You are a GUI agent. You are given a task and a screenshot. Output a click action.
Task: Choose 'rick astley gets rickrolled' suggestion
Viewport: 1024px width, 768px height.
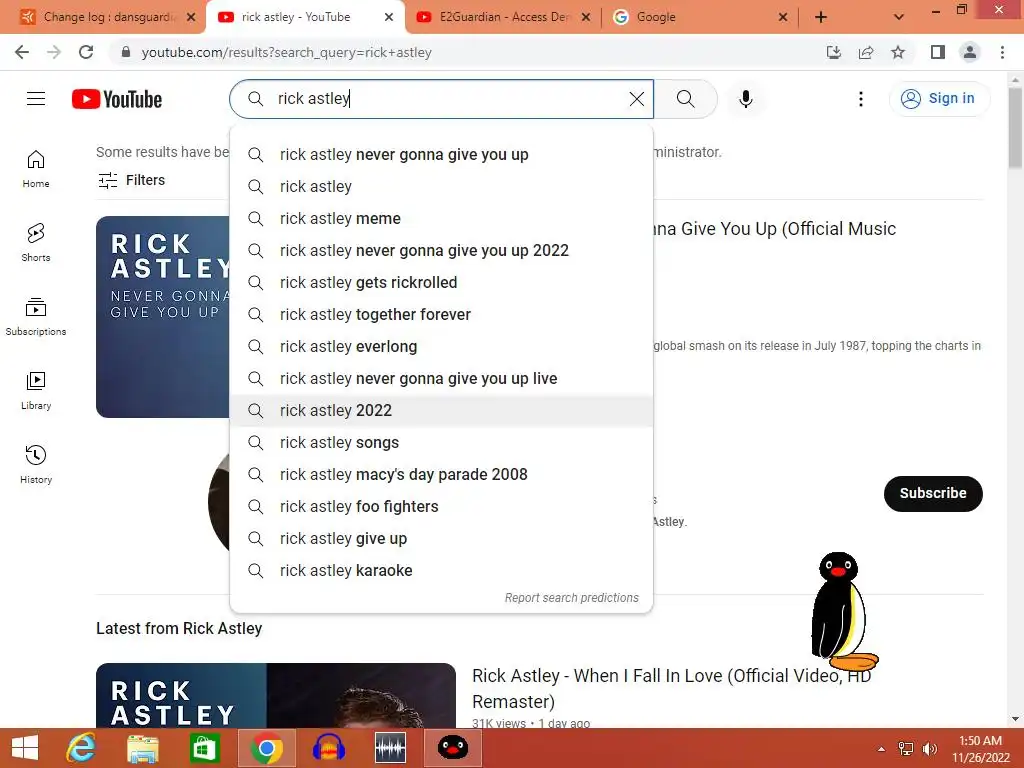(441, 283)
